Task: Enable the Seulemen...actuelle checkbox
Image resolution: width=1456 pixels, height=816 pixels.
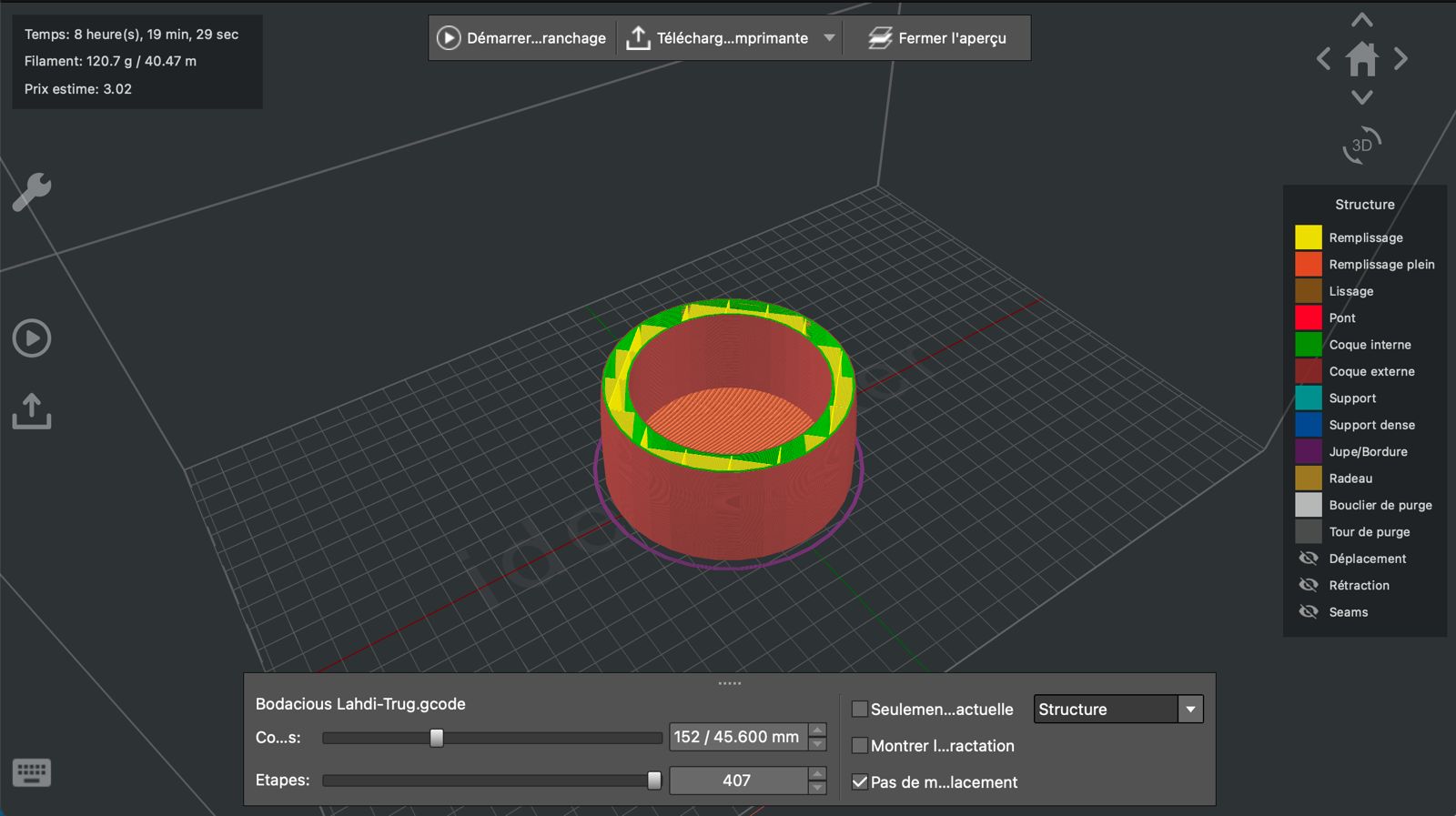Action: (860, 709)
